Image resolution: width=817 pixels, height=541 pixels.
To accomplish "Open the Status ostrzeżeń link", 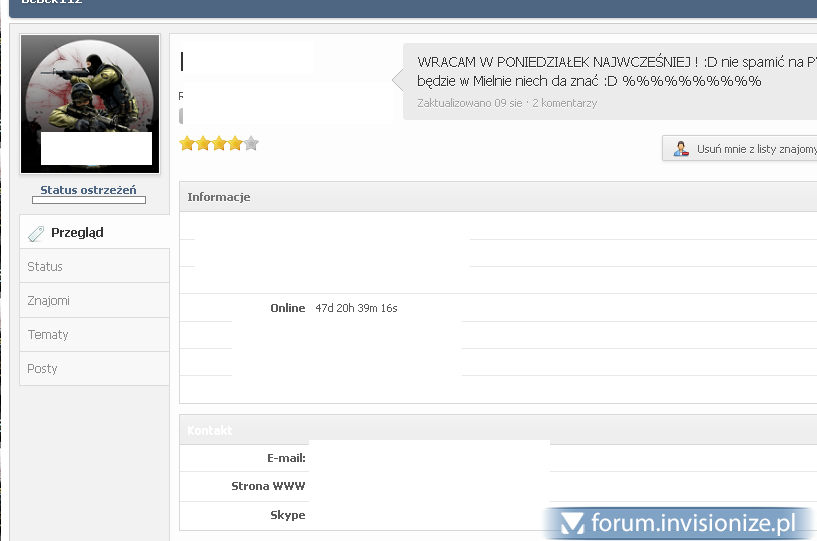I will pos(88,190).
